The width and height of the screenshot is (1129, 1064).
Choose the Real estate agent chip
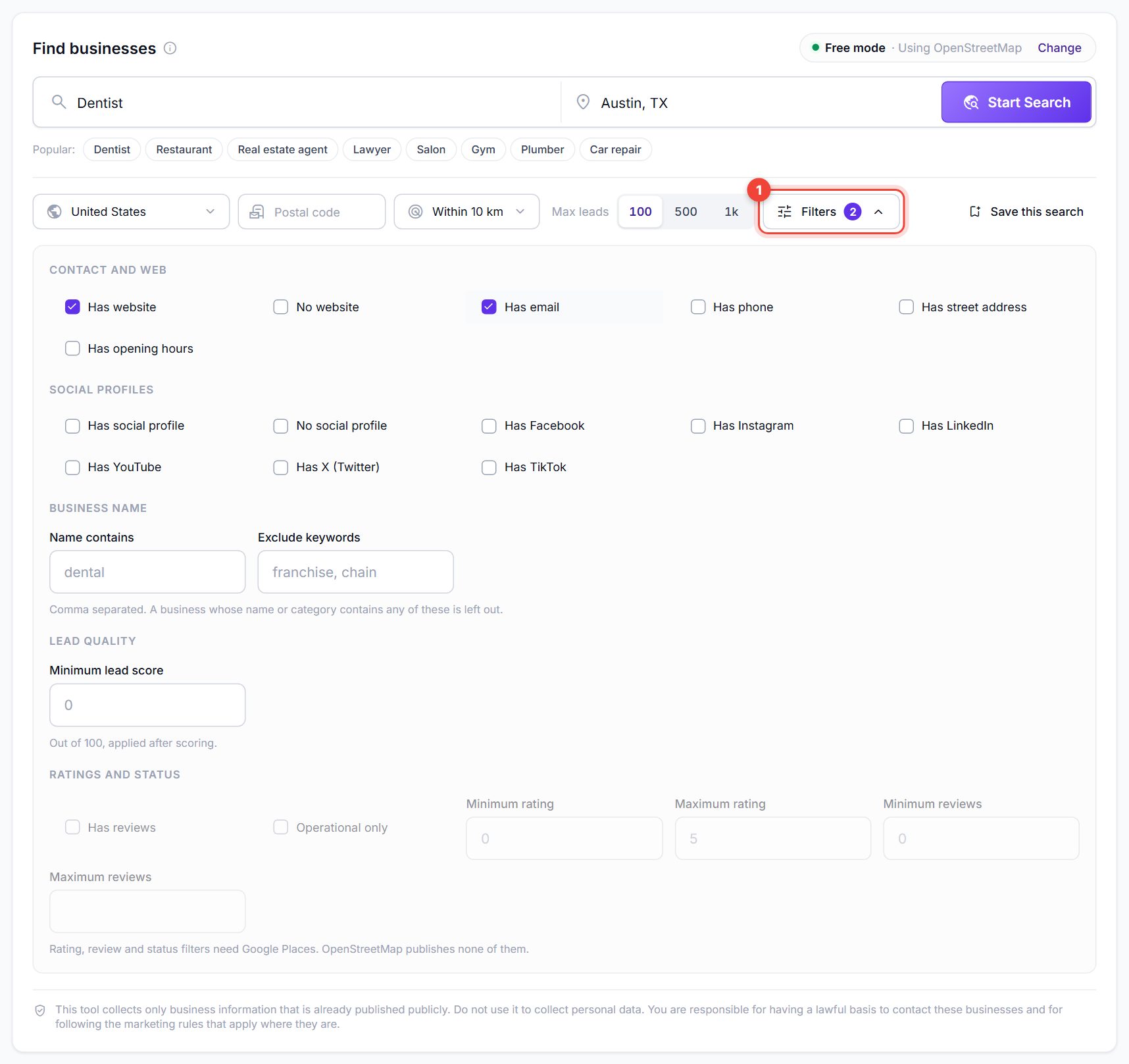[x=282, y=149]
